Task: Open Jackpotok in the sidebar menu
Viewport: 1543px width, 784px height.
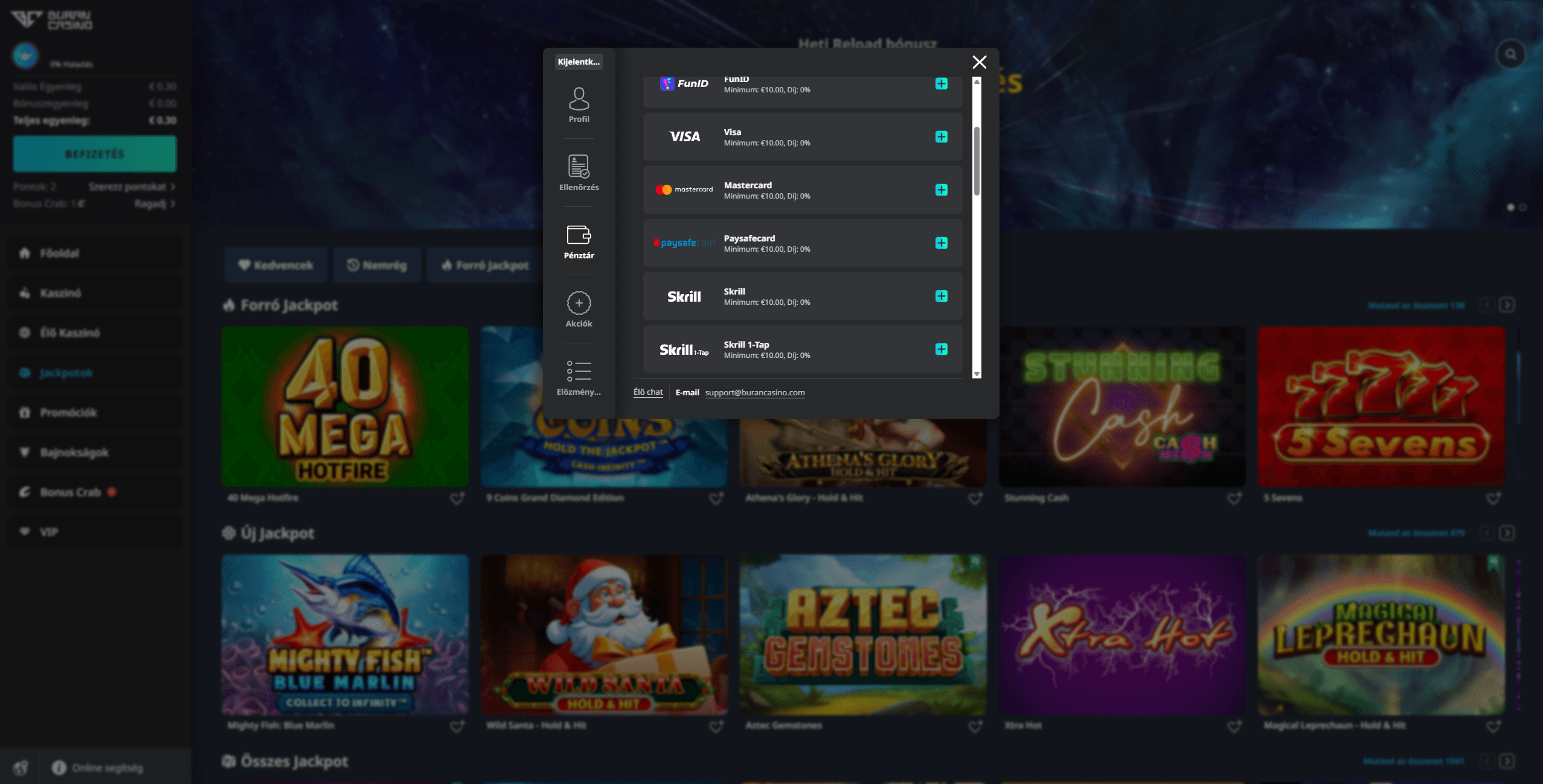Action: coord(66,373)
